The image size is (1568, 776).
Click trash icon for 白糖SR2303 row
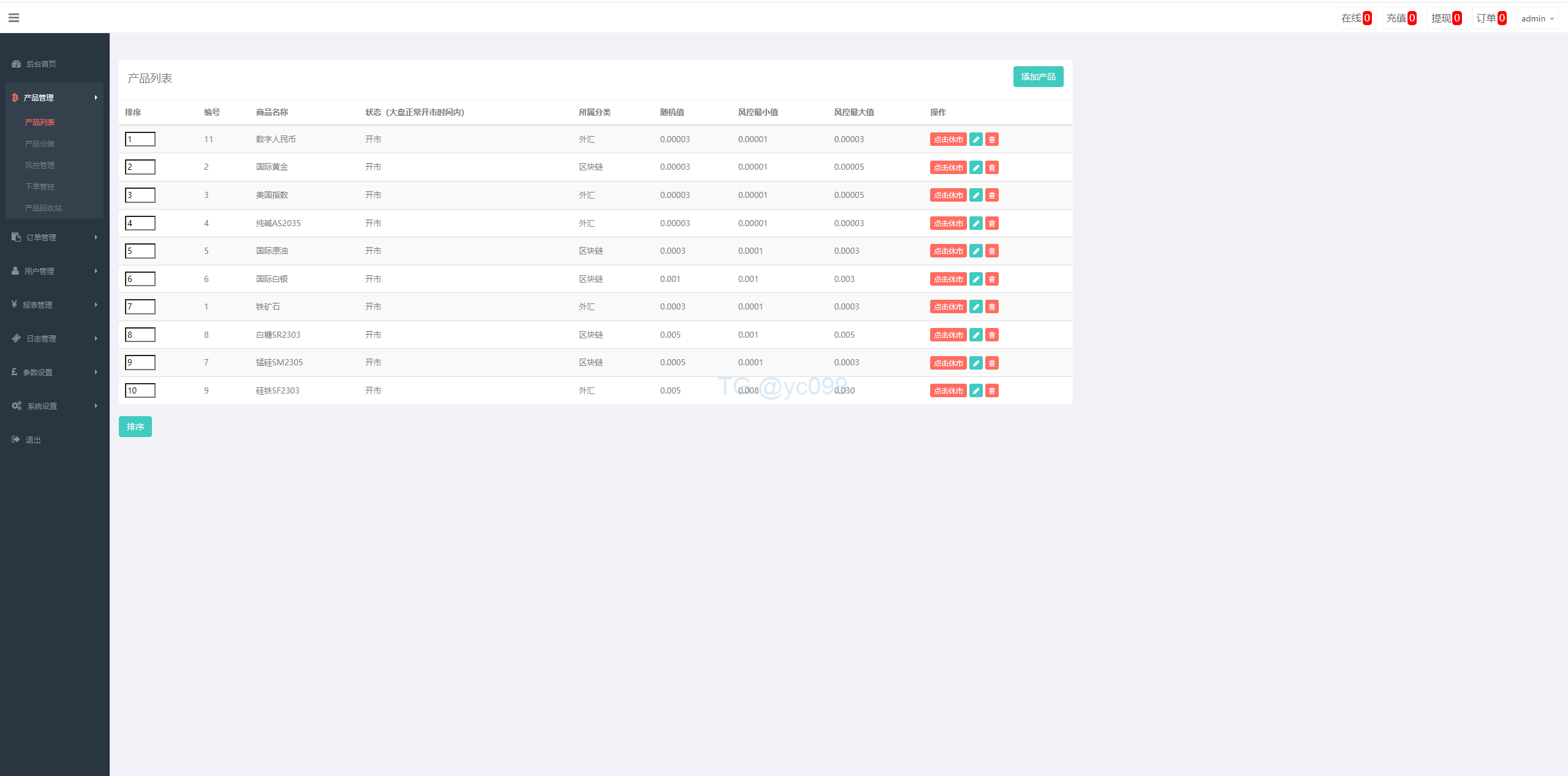992,335
